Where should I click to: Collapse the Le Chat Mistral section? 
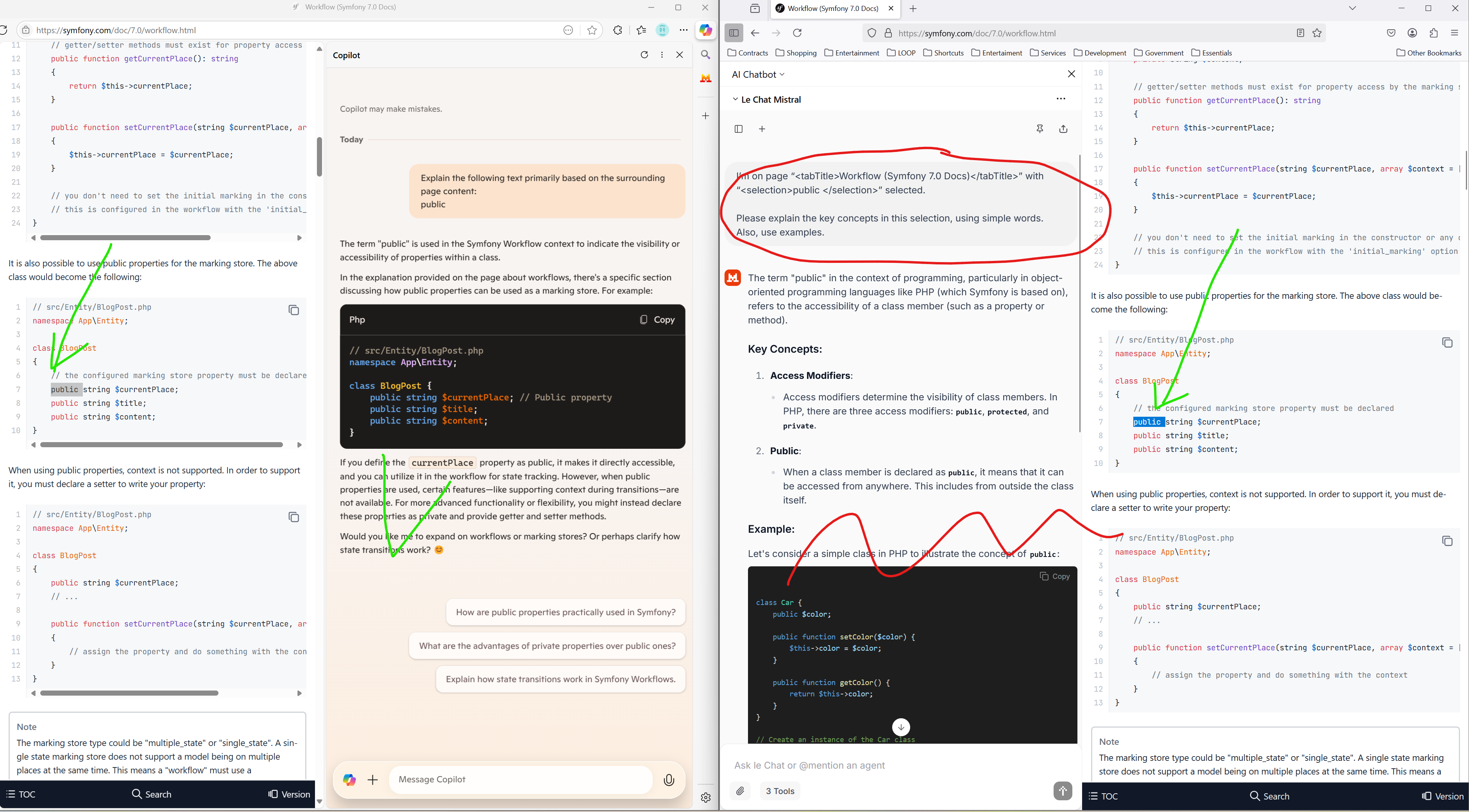click(735, 99)
